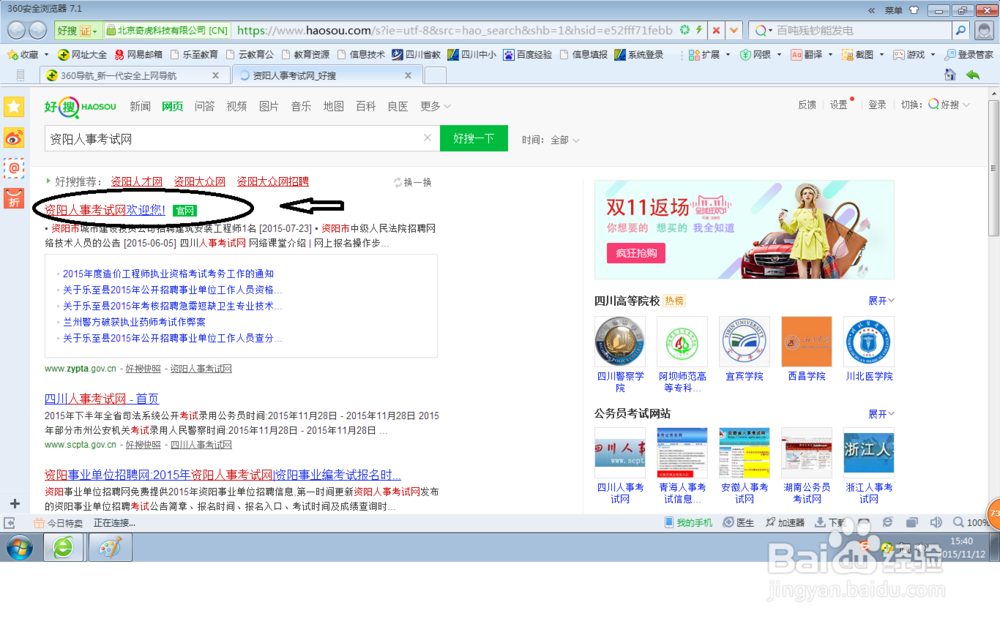
Task: Click the magnifier search button in toolbar
Action: point(960,30)
